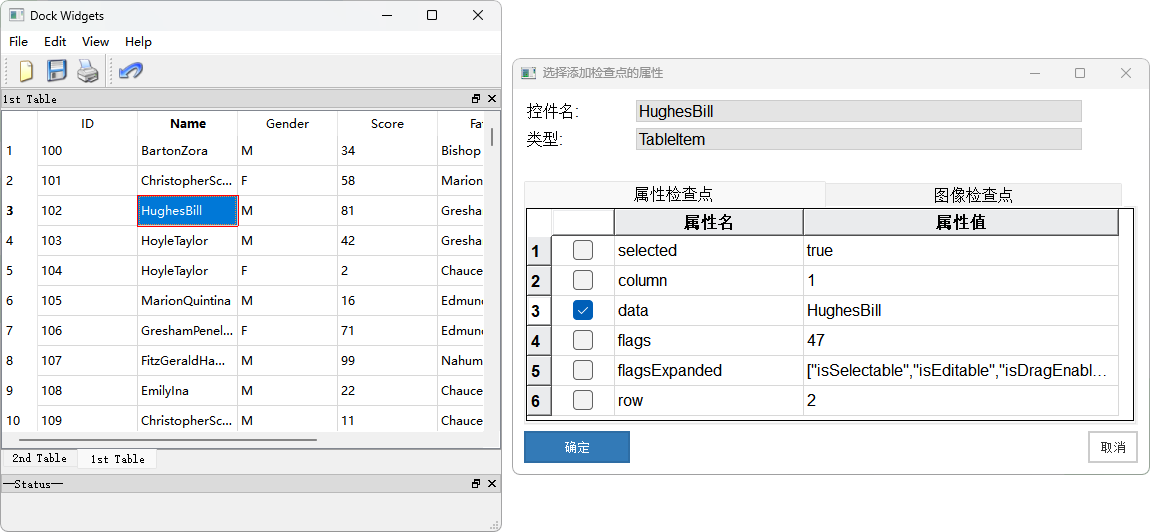
Task: Switch to the 图像检查点 tab
Action: [972, 195]
